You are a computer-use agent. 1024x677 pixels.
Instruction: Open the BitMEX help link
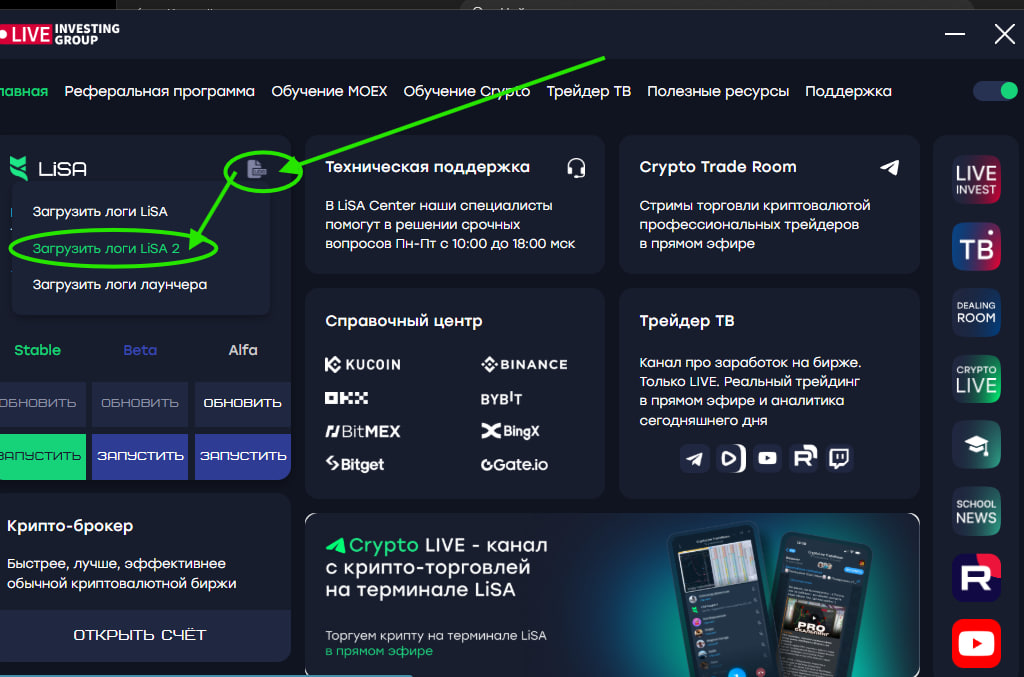[363, 431]
